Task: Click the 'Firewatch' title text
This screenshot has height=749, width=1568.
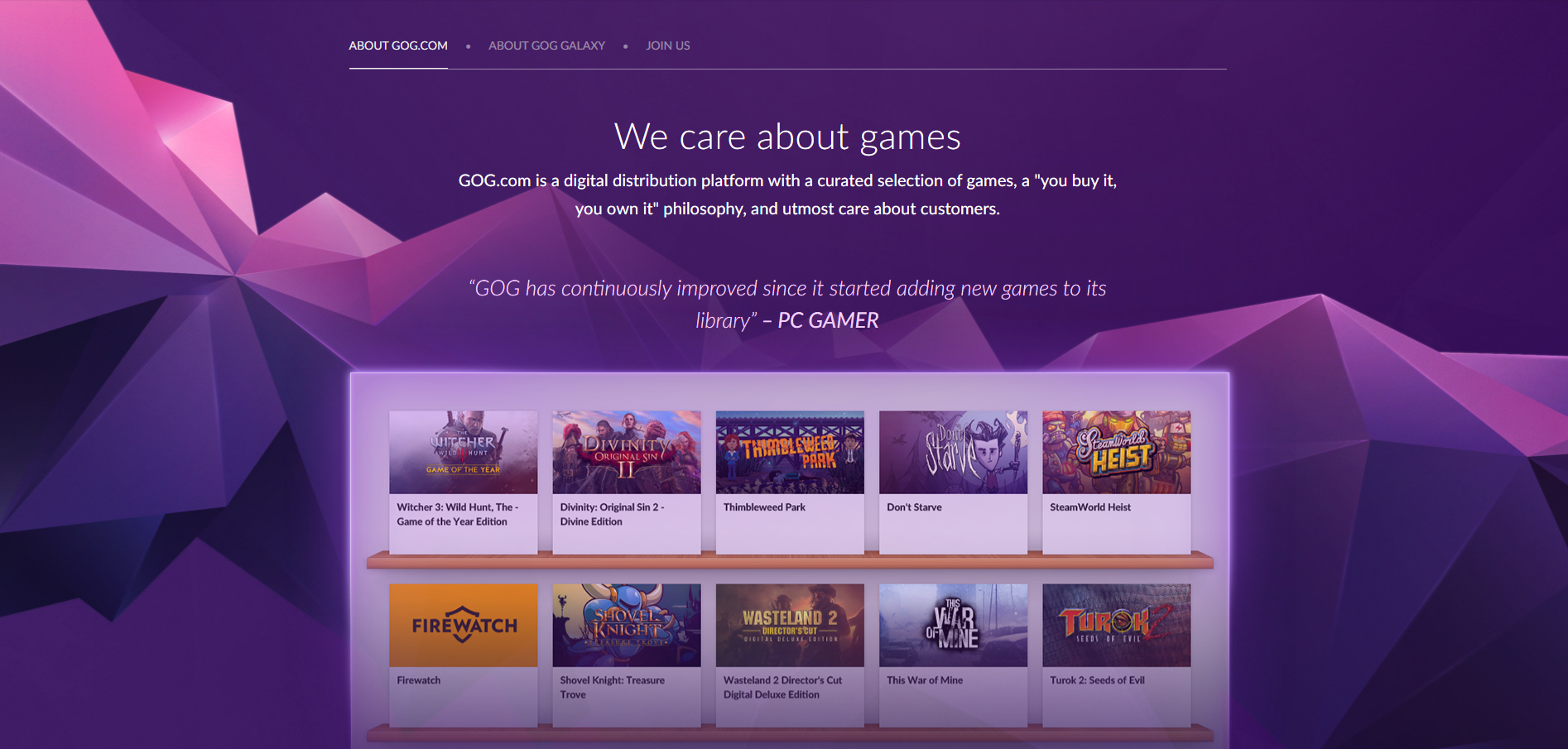Action: pos(418,680)
